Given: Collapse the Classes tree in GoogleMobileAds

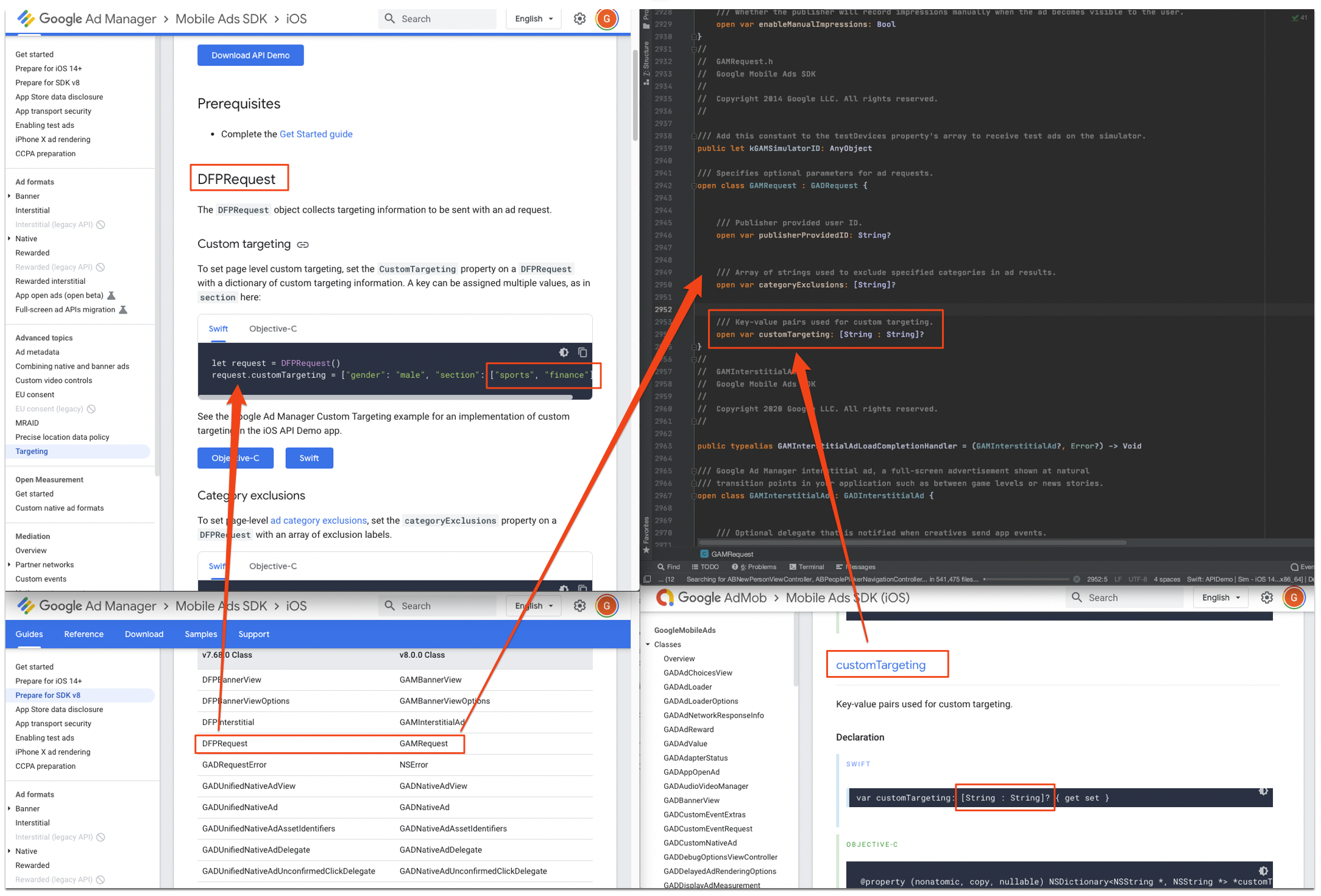Looking at the screenshot, I should 648,644.
